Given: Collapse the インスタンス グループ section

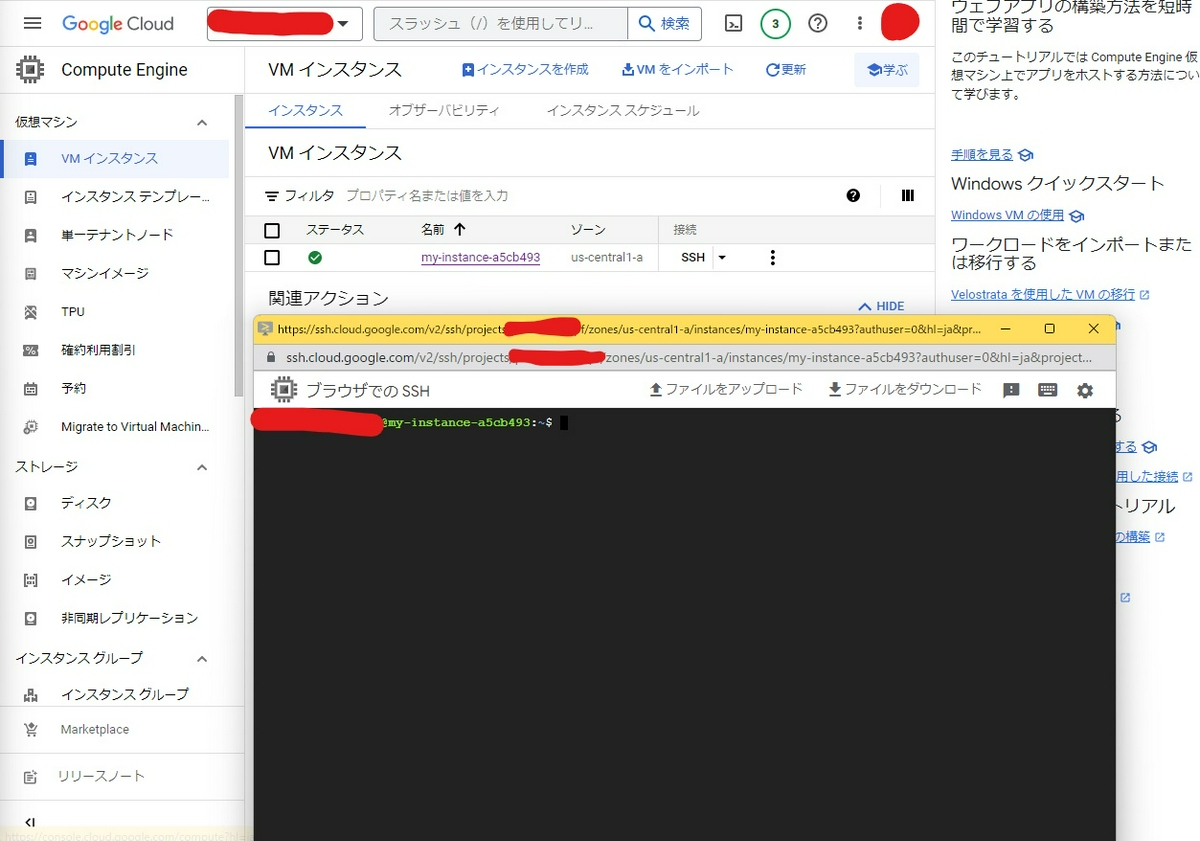Looking at the screenshot, I should click(202, 658).
